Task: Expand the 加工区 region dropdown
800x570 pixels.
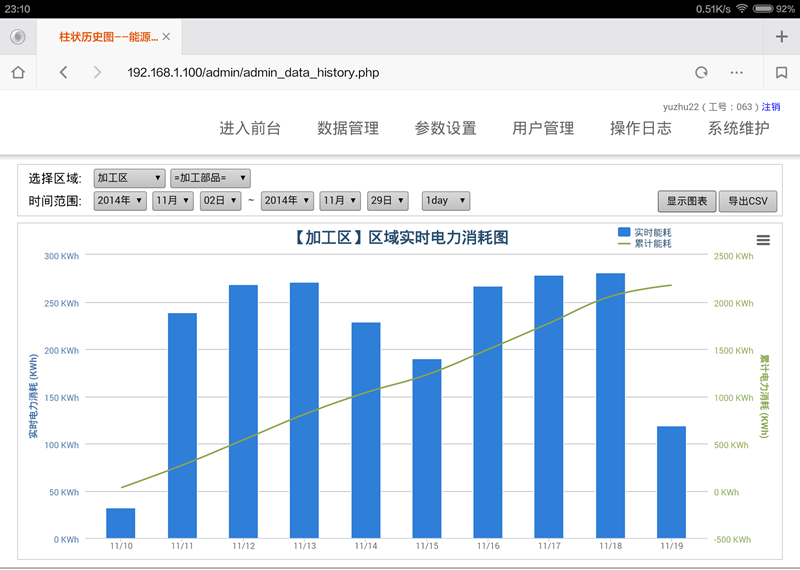Action: click(x=129, y=178)
